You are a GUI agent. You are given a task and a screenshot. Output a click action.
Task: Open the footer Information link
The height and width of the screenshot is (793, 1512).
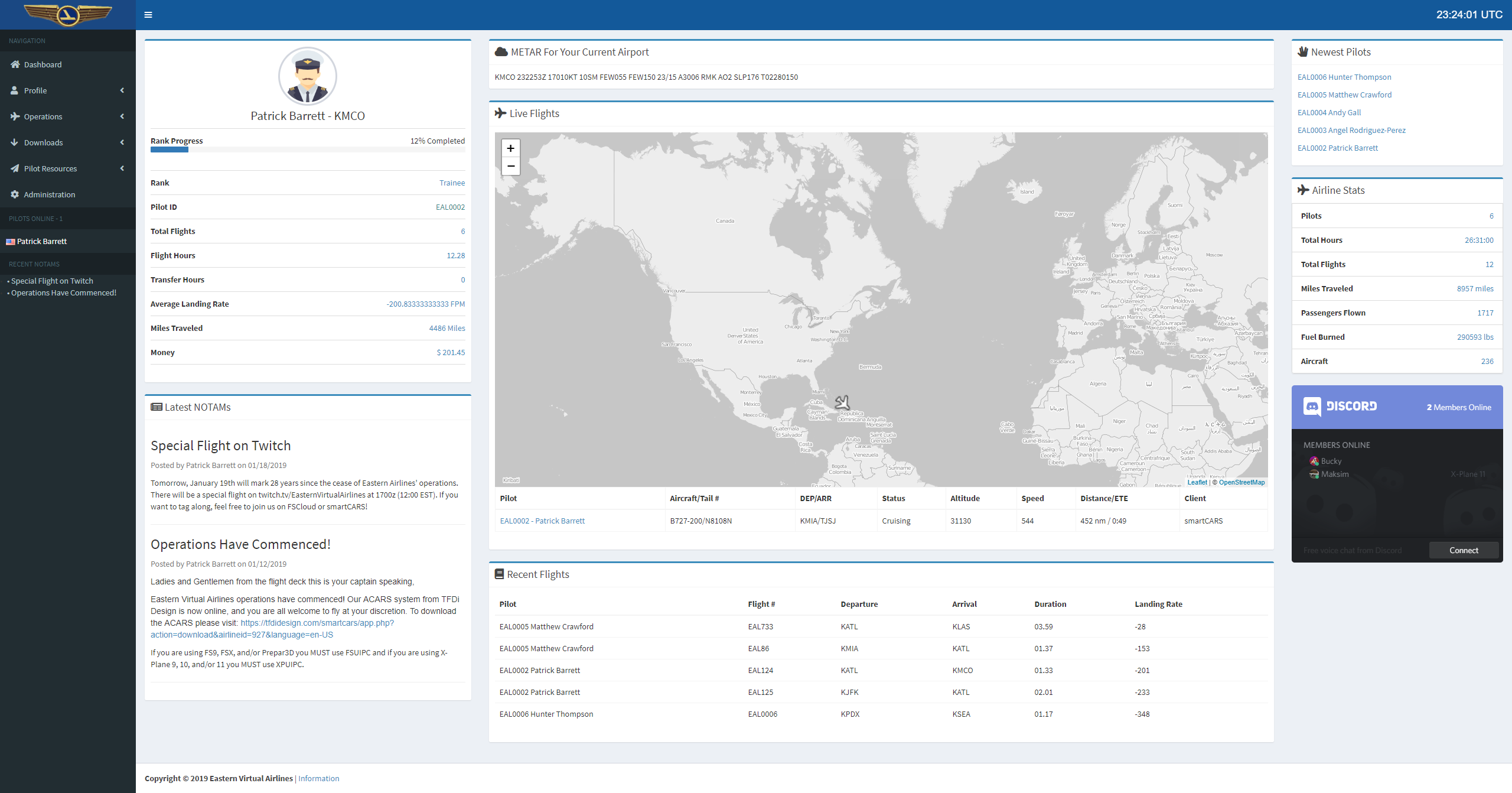318,778
